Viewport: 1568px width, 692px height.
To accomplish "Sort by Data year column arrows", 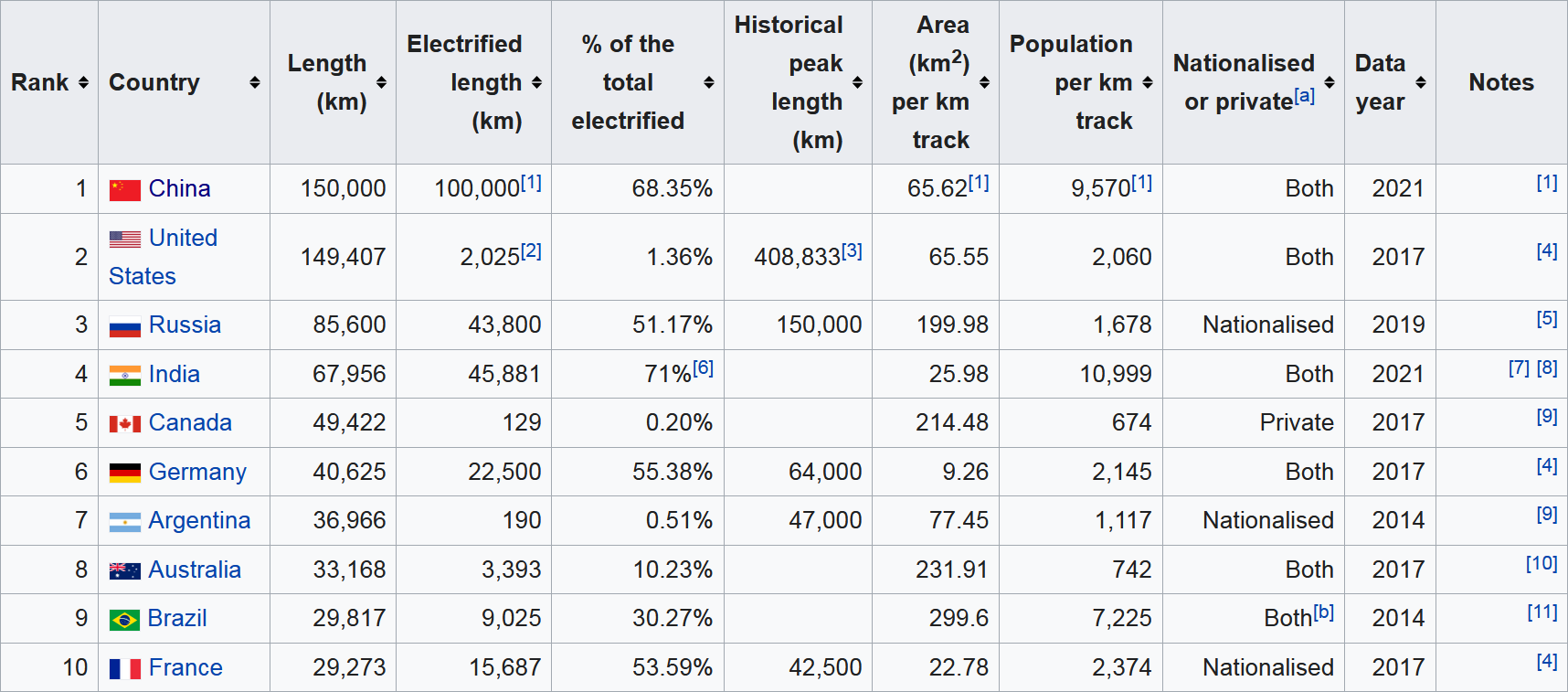I will click(1421, 82).
